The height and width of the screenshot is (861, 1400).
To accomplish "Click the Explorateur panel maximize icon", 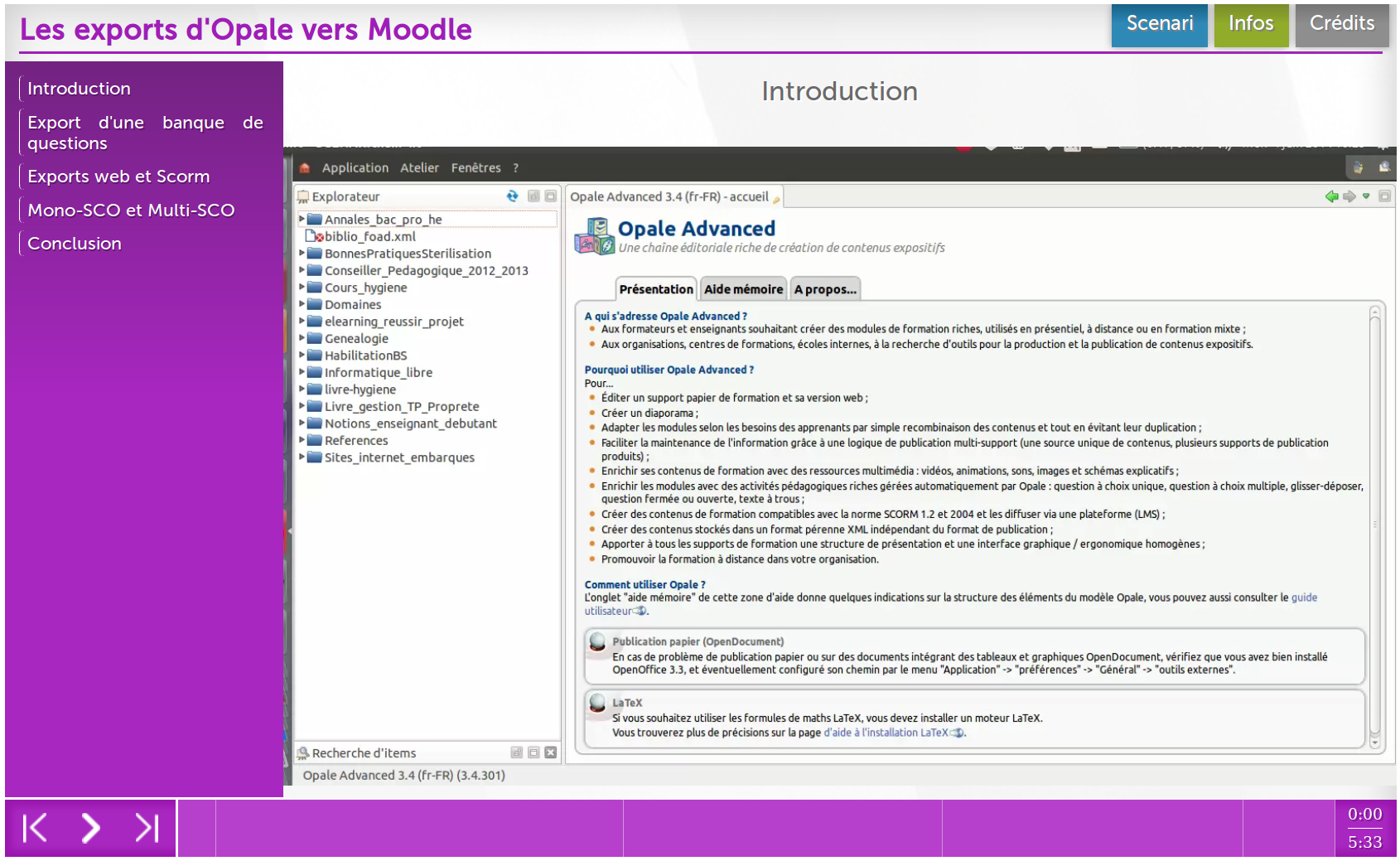I will tap(551, 196).
